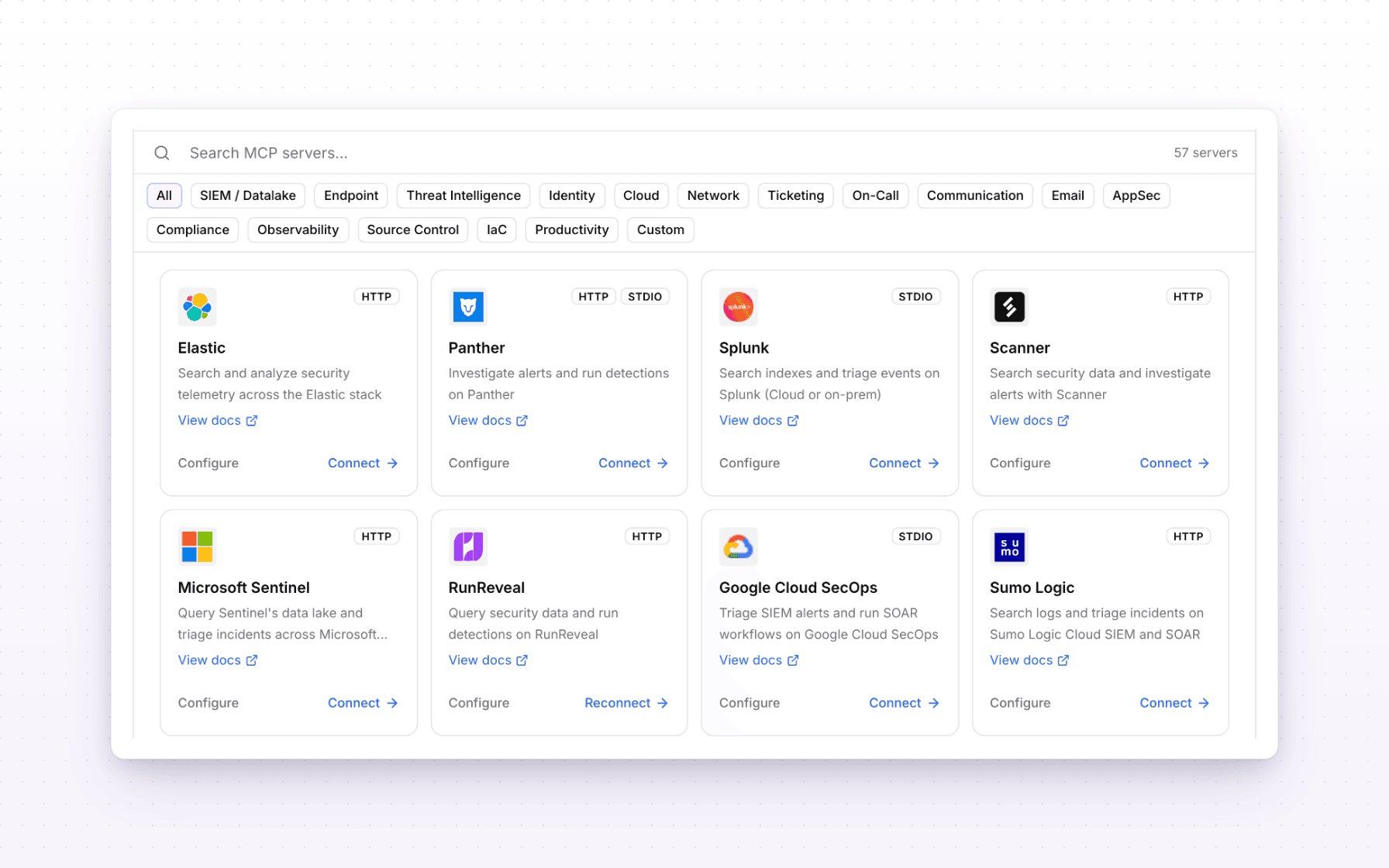Connect the Scanner server
This screenshot has height=868, width=1389.
pos(1174,463)
